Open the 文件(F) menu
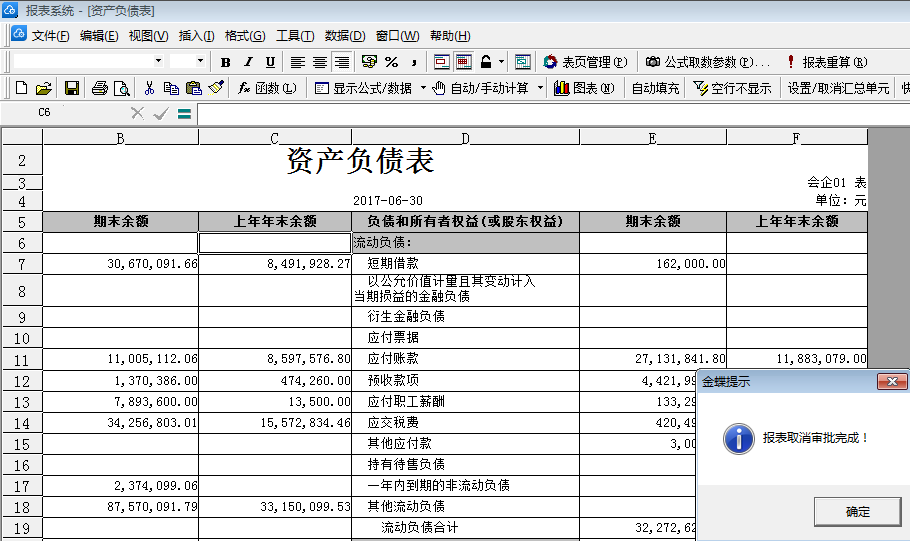This screenshot has width=910, height=541. click(x=50, y=36)
